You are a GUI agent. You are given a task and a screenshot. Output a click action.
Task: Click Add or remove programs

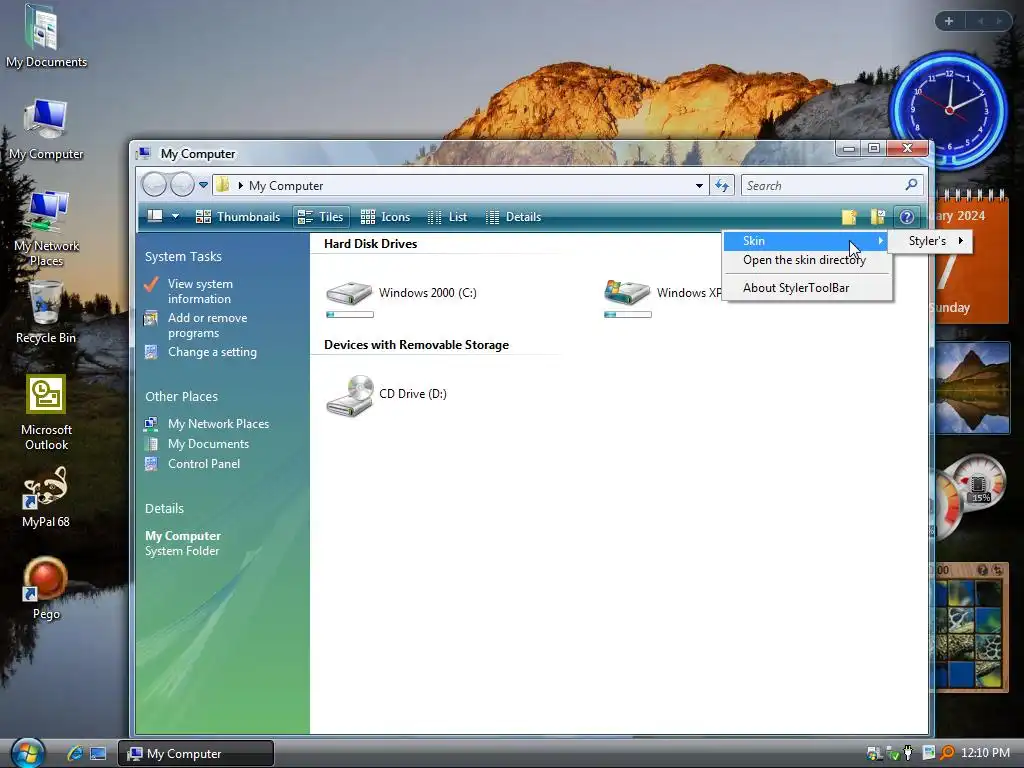point(207,325)
